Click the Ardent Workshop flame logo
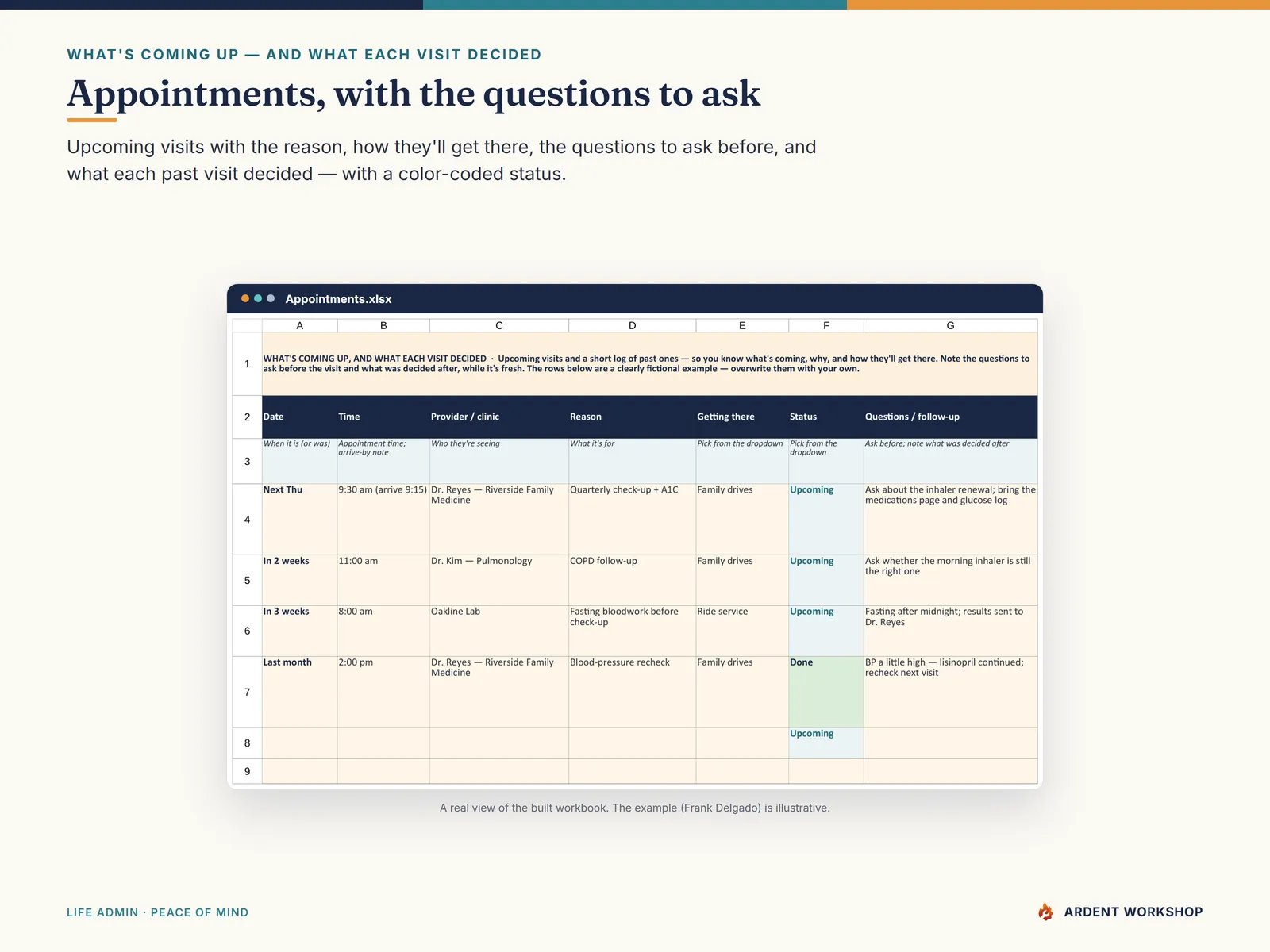Viewport: 1270px width, 952px height. click(1045, 912)
